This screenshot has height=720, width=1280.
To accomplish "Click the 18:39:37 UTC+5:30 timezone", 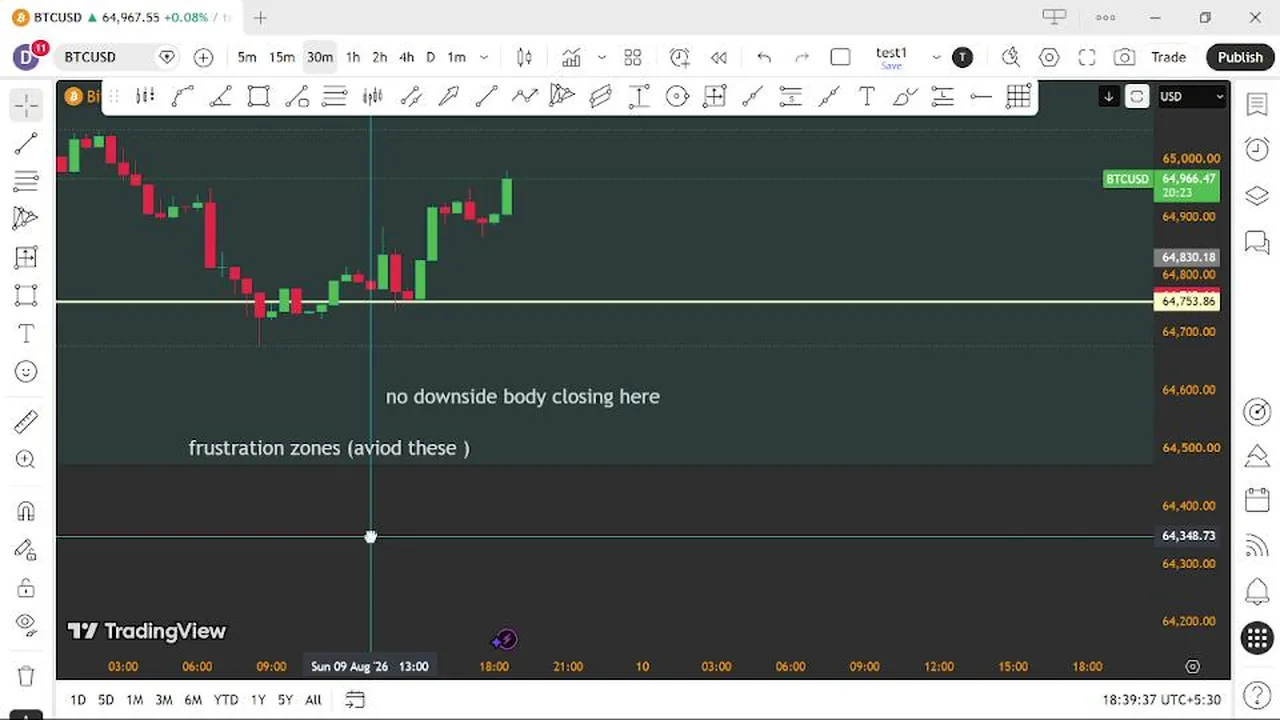I will (x=1160, y=700).
